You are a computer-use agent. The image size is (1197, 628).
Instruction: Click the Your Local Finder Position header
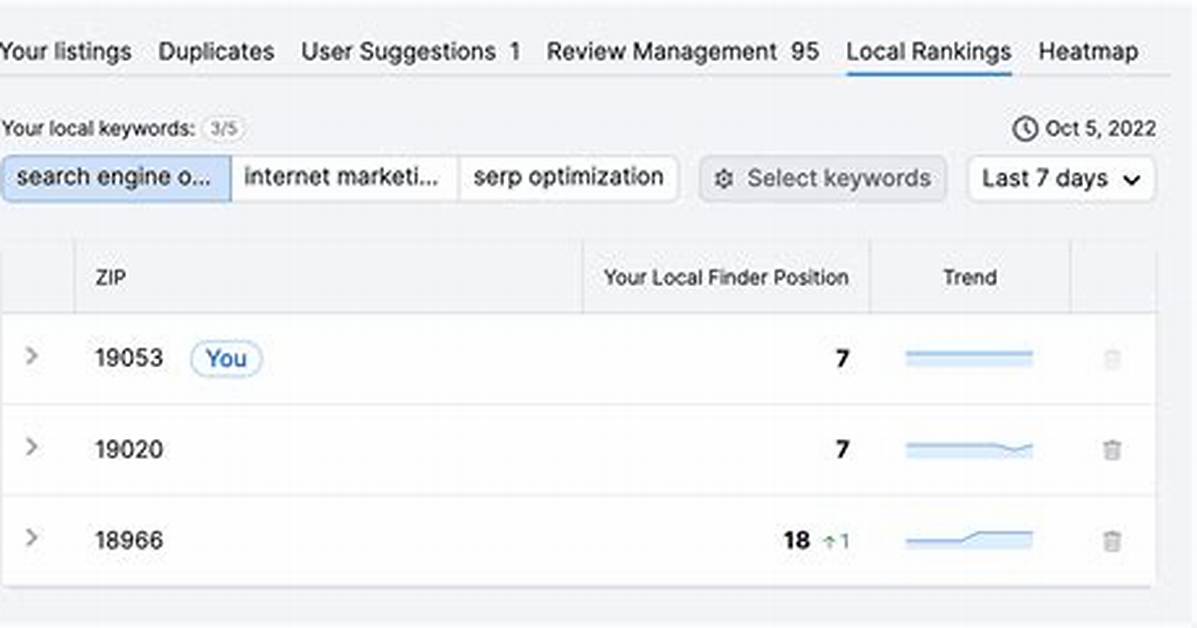[726, 277]
